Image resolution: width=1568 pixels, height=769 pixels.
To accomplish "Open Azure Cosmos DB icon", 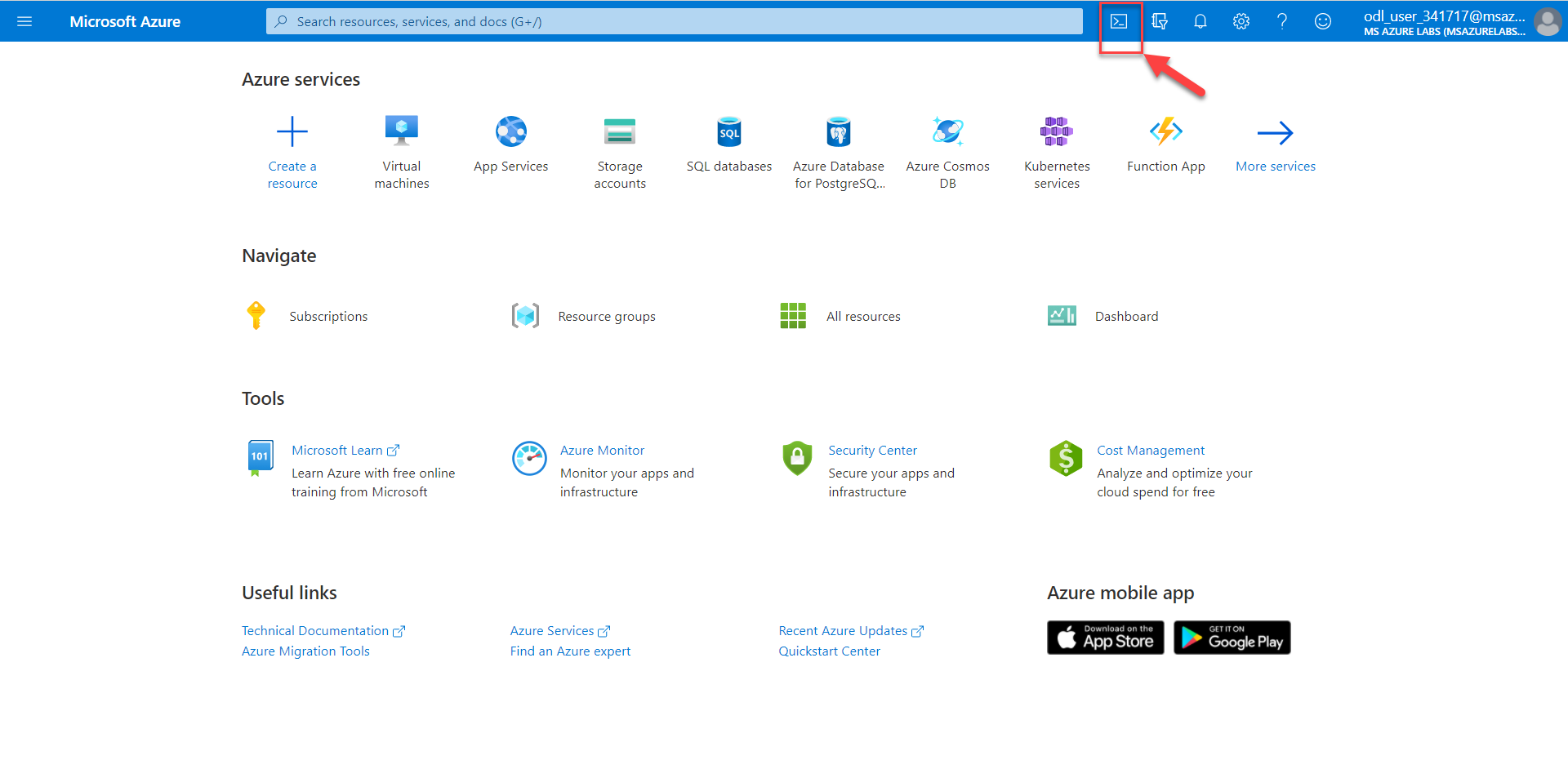I will click(x=948, y=131).
